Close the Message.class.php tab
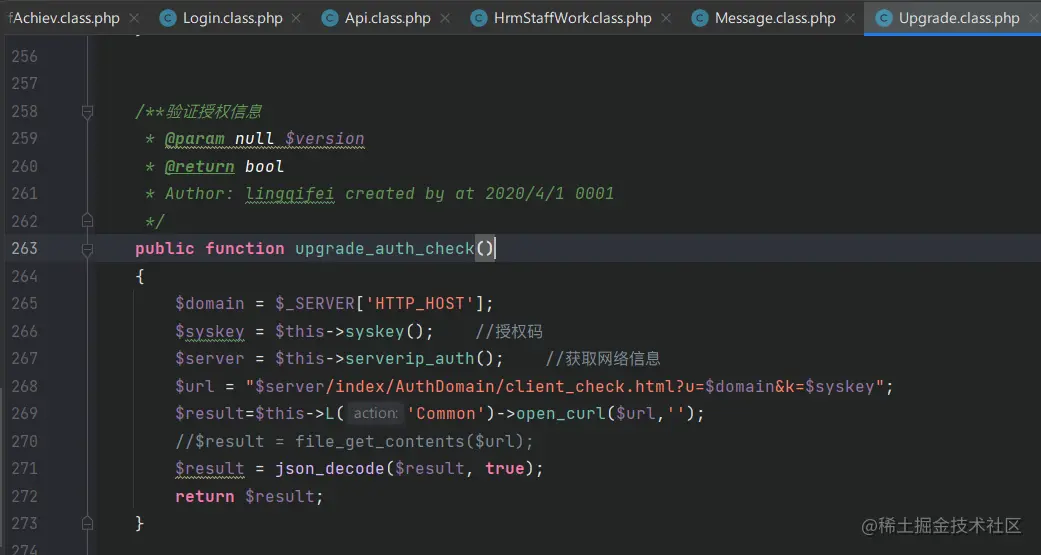Screen dimensions: 1041x555 click(850, 18)
